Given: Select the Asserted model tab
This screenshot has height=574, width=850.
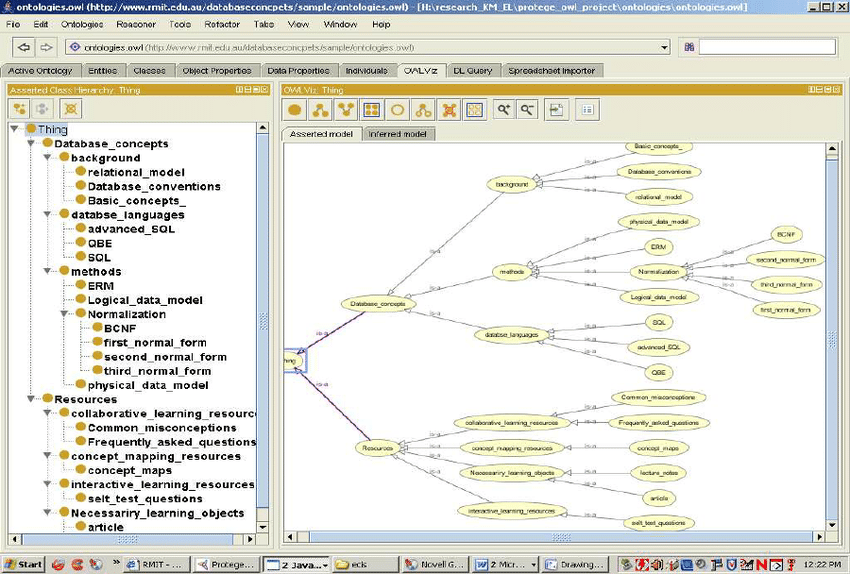Looking at the screenshot, I should (321, 134).
